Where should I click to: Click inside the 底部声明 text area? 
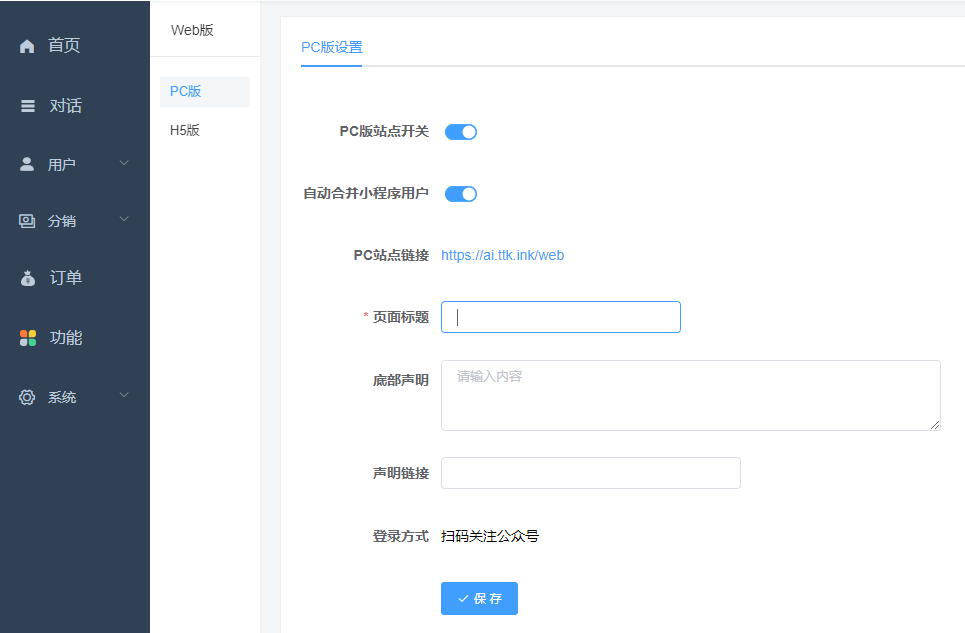pos(690,395)
